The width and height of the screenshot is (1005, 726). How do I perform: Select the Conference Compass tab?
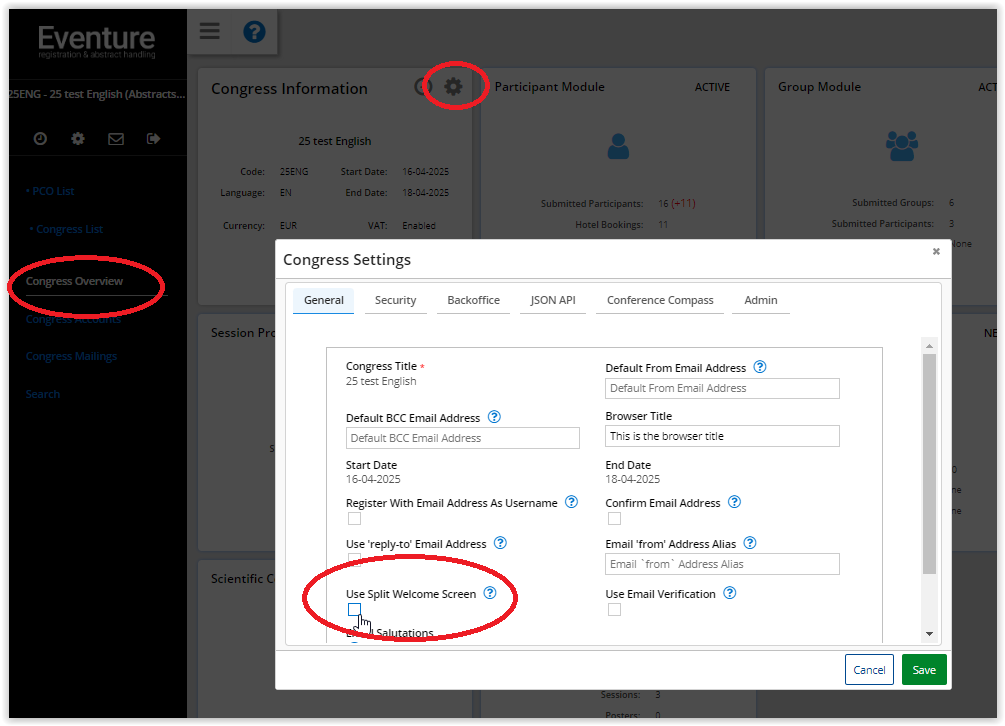[660, 300]
